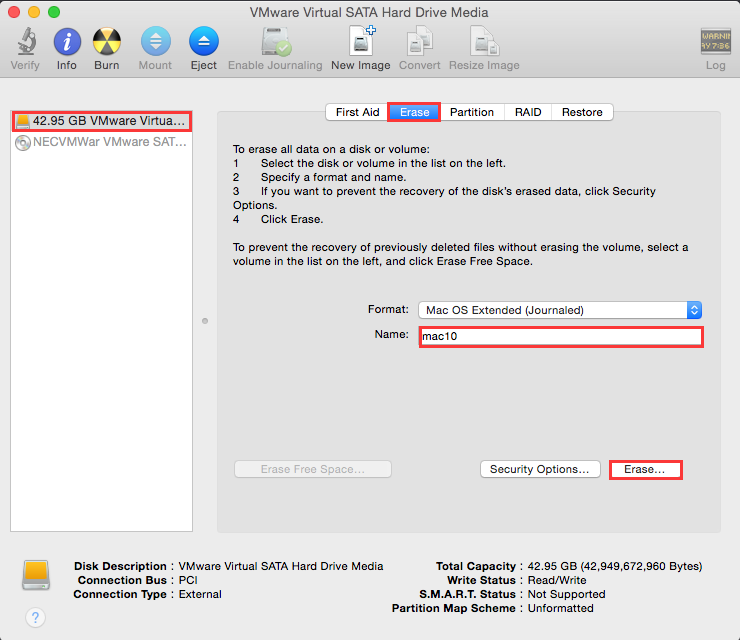Open the Log from the toolbar
The image size is (740, 640).
[x=715, y=42]
